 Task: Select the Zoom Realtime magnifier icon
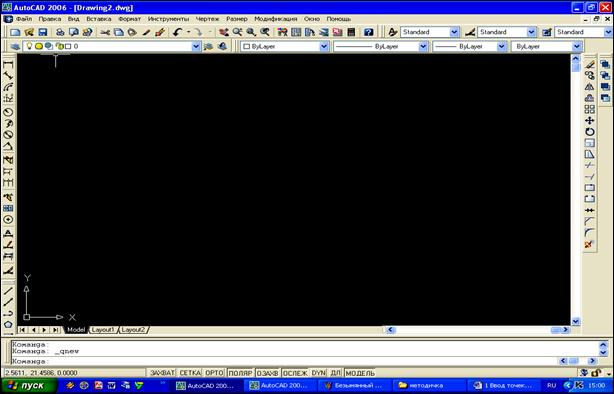[237, 32]
